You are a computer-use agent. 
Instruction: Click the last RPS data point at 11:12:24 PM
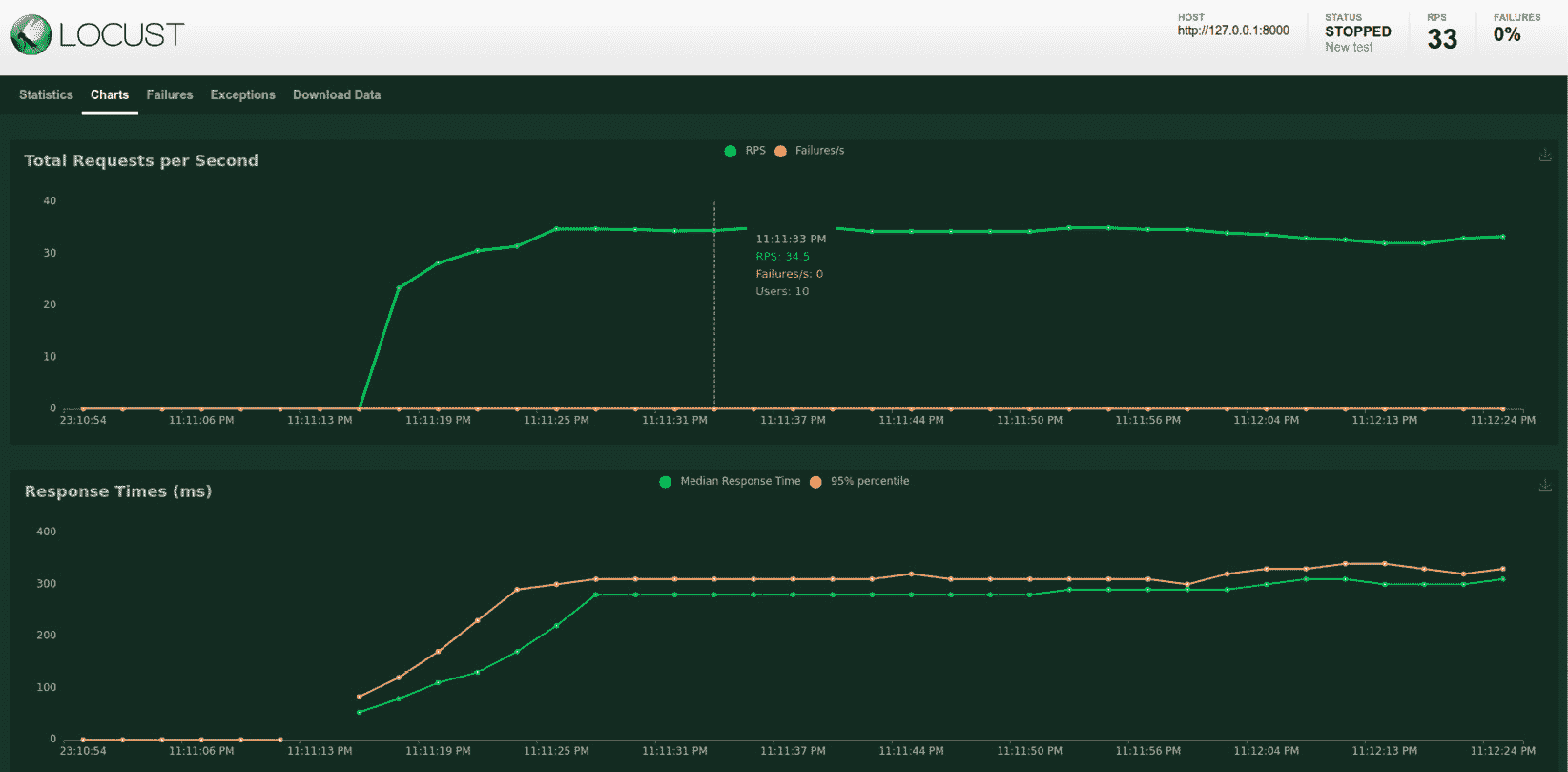point(1503,237)
